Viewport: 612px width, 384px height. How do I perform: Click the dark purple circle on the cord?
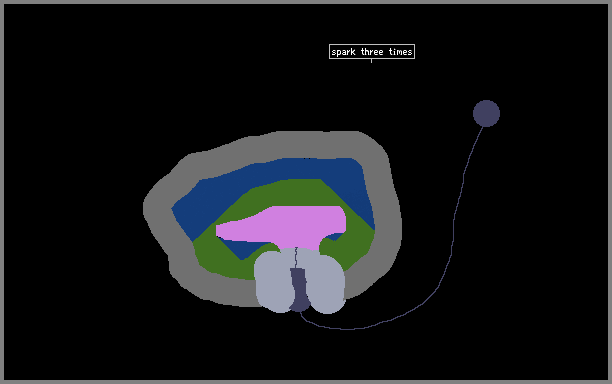(486, 114)
